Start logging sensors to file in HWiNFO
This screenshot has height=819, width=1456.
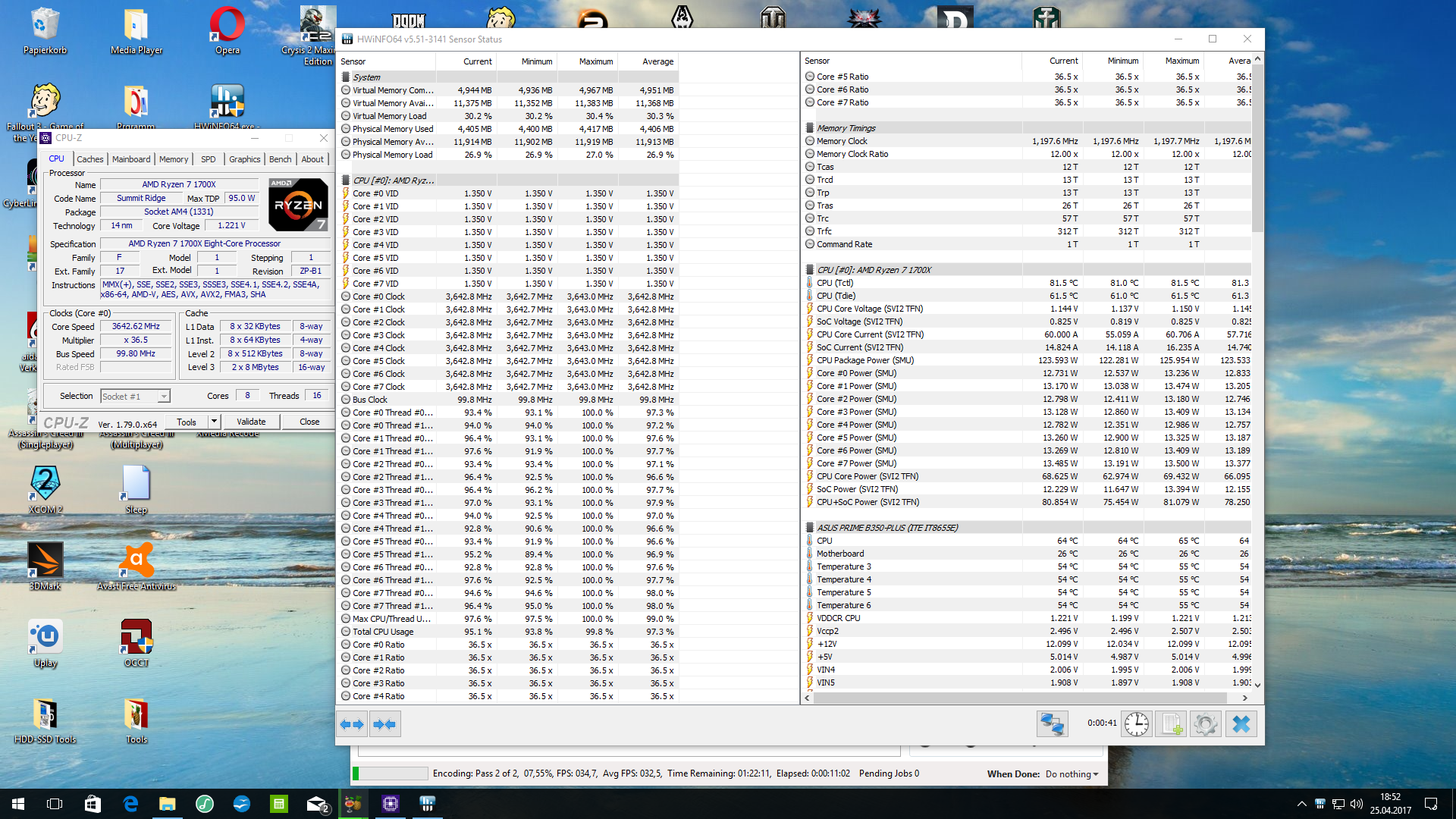tap(1171, 723)
